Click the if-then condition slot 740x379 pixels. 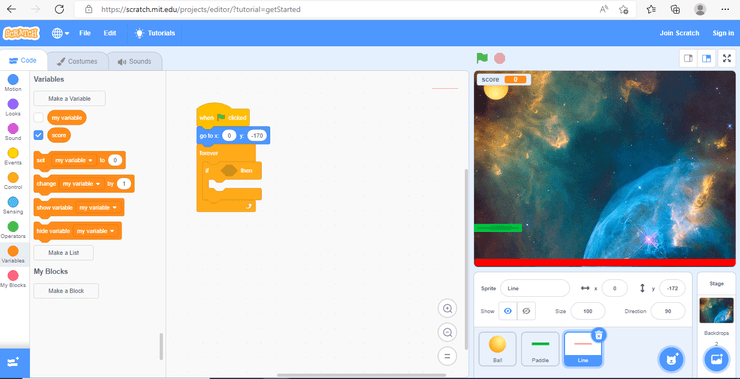229,170
